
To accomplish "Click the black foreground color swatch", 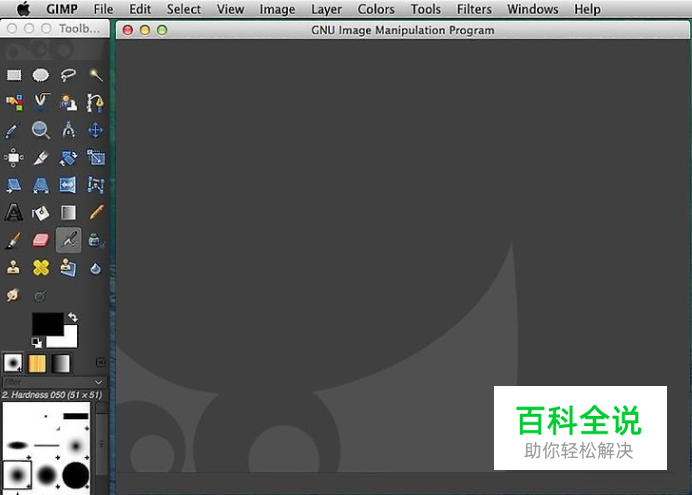I will tap(48, 324).
